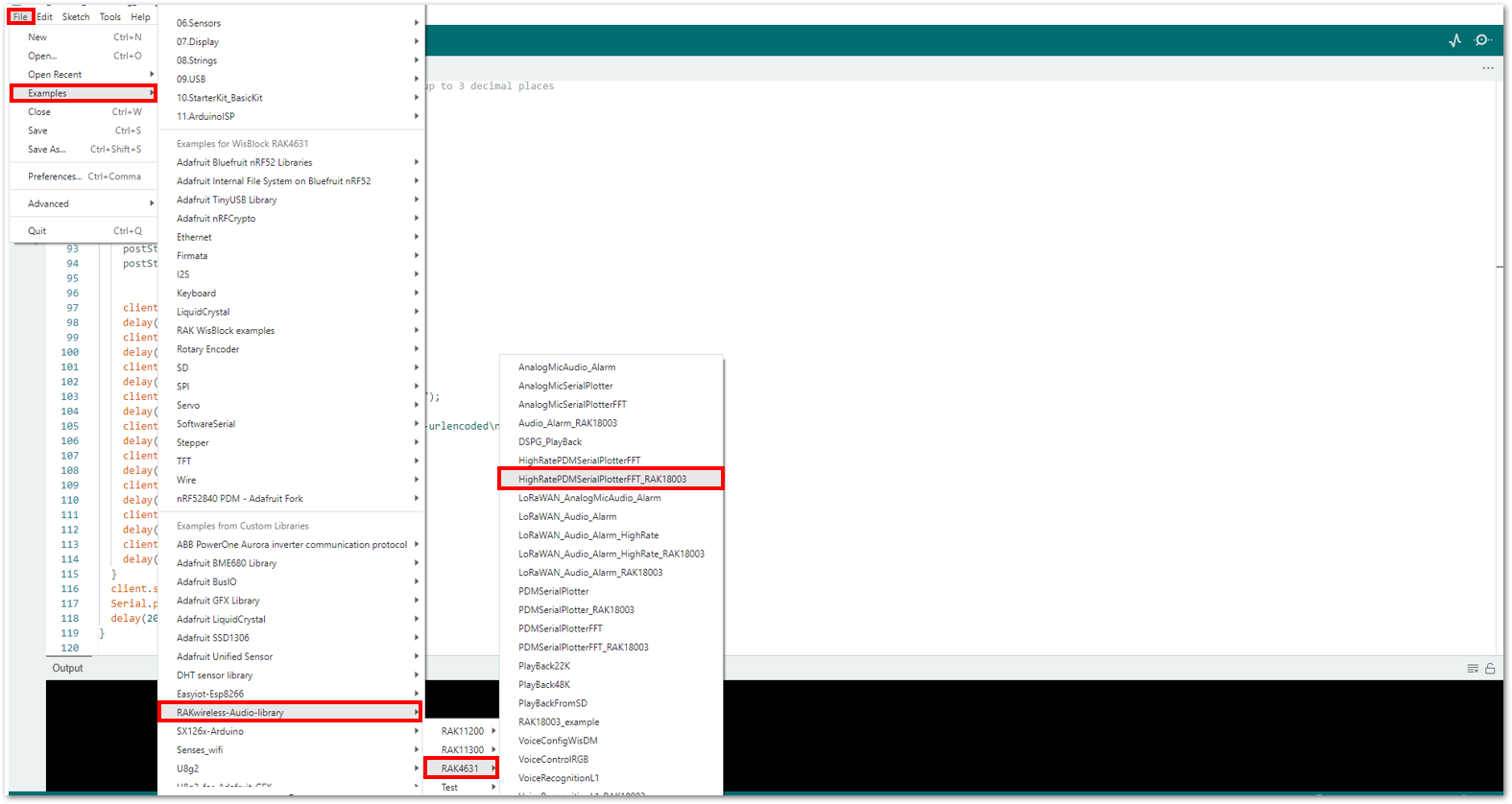
Task: Expand Rotary Encoder examples submenu
Action: pyautogui.click(x=292, y=349)
